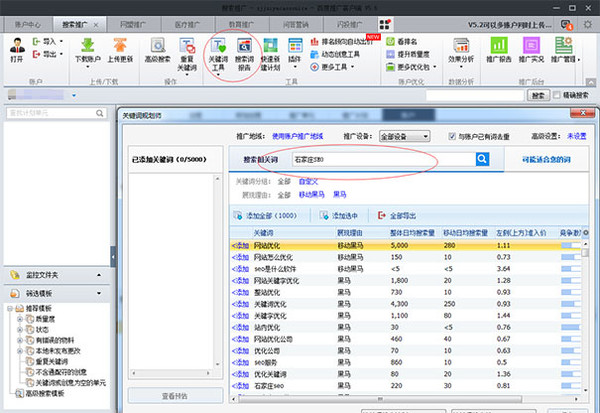
Task: Open the 更多工具 dropdown
Action: 332,67
